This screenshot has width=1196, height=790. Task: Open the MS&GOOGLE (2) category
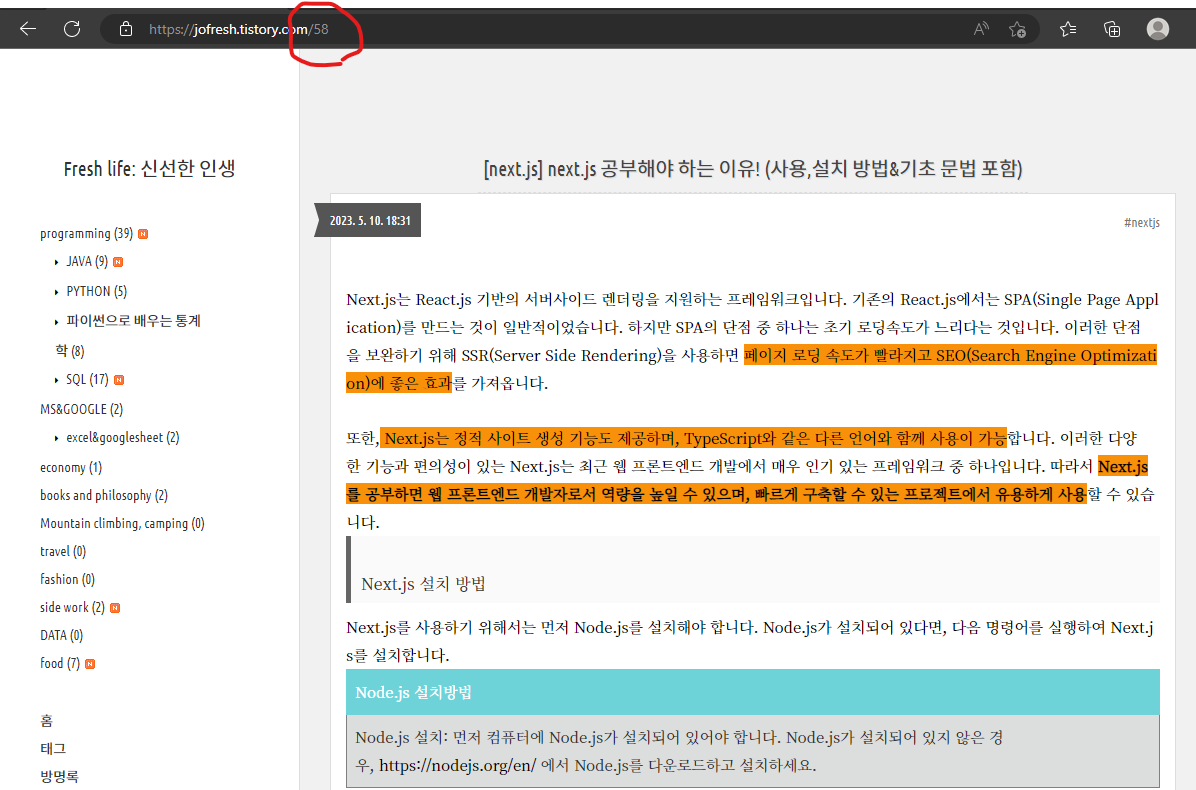click(x=82, y=409)
